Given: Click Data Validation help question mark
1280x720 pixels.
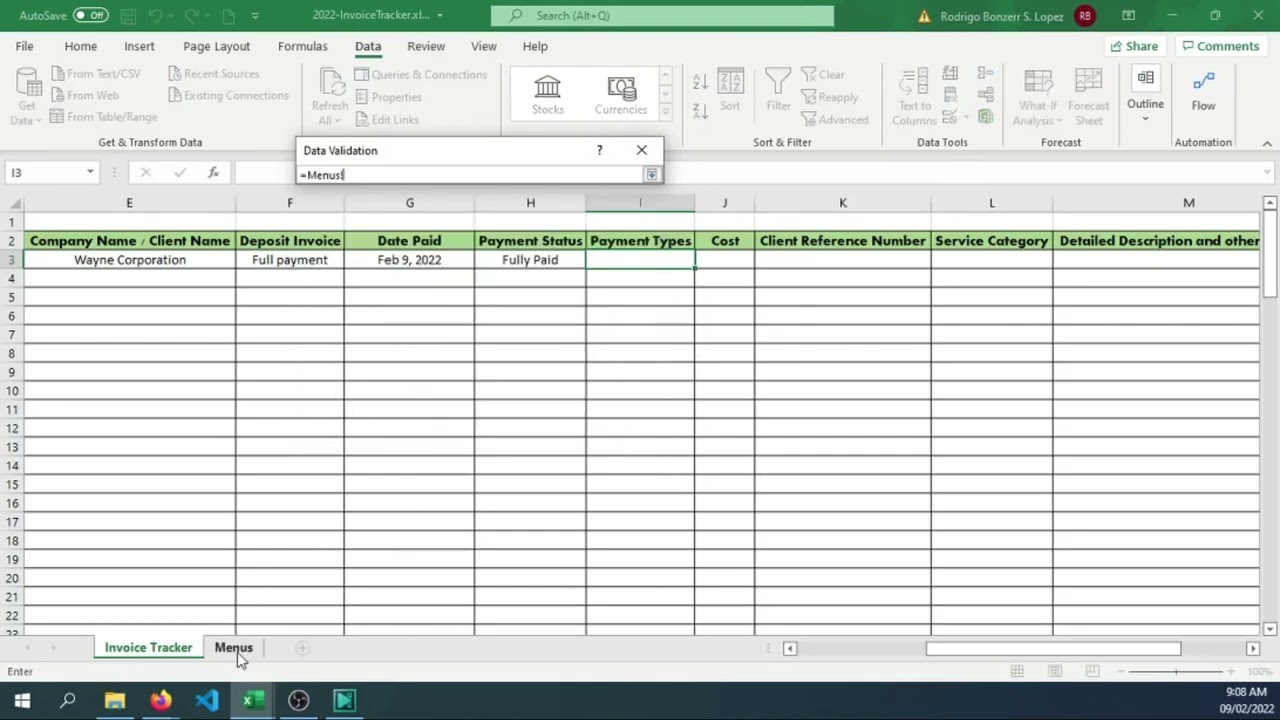Looking at the screenshot, I should point(599,150).
